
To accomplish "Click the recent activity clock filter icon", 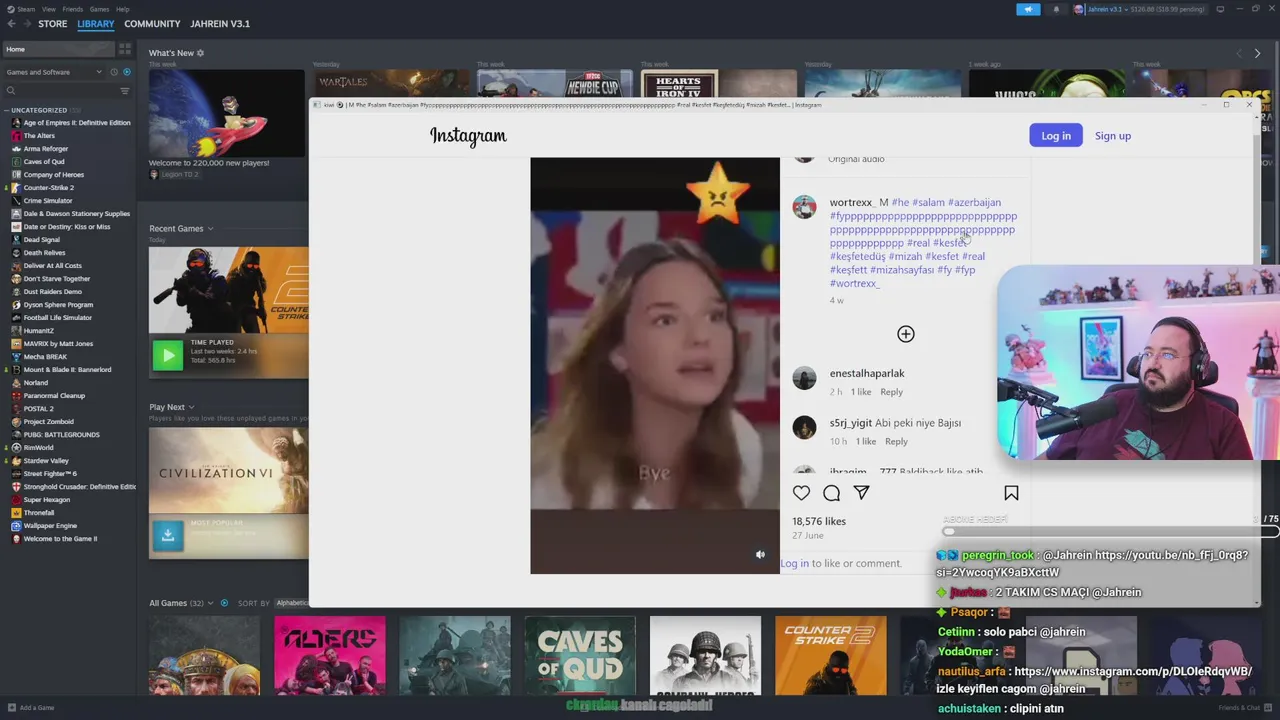I will point(114,72).
